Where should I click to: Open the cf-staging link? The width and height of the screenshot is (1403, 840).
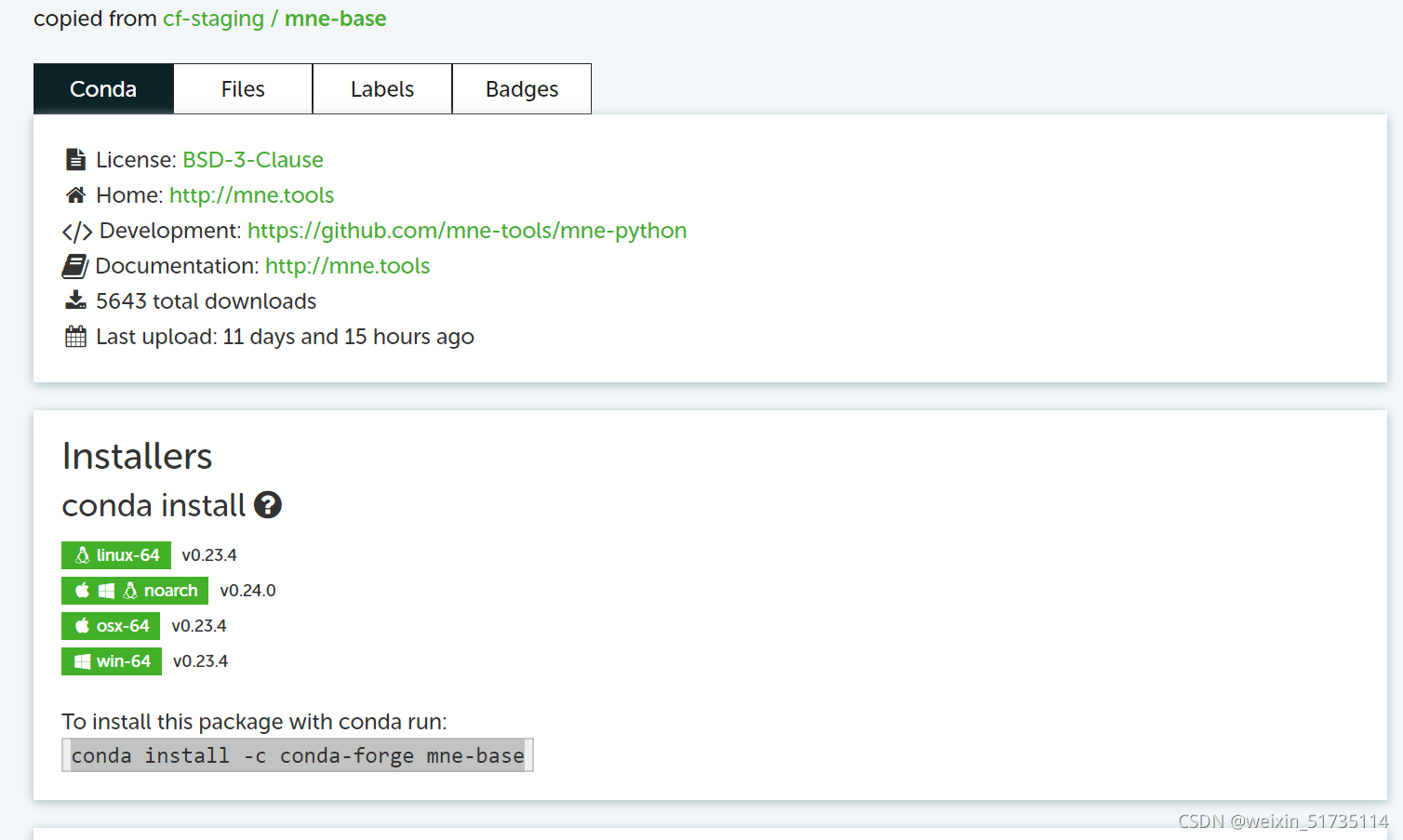click(213, 19)
